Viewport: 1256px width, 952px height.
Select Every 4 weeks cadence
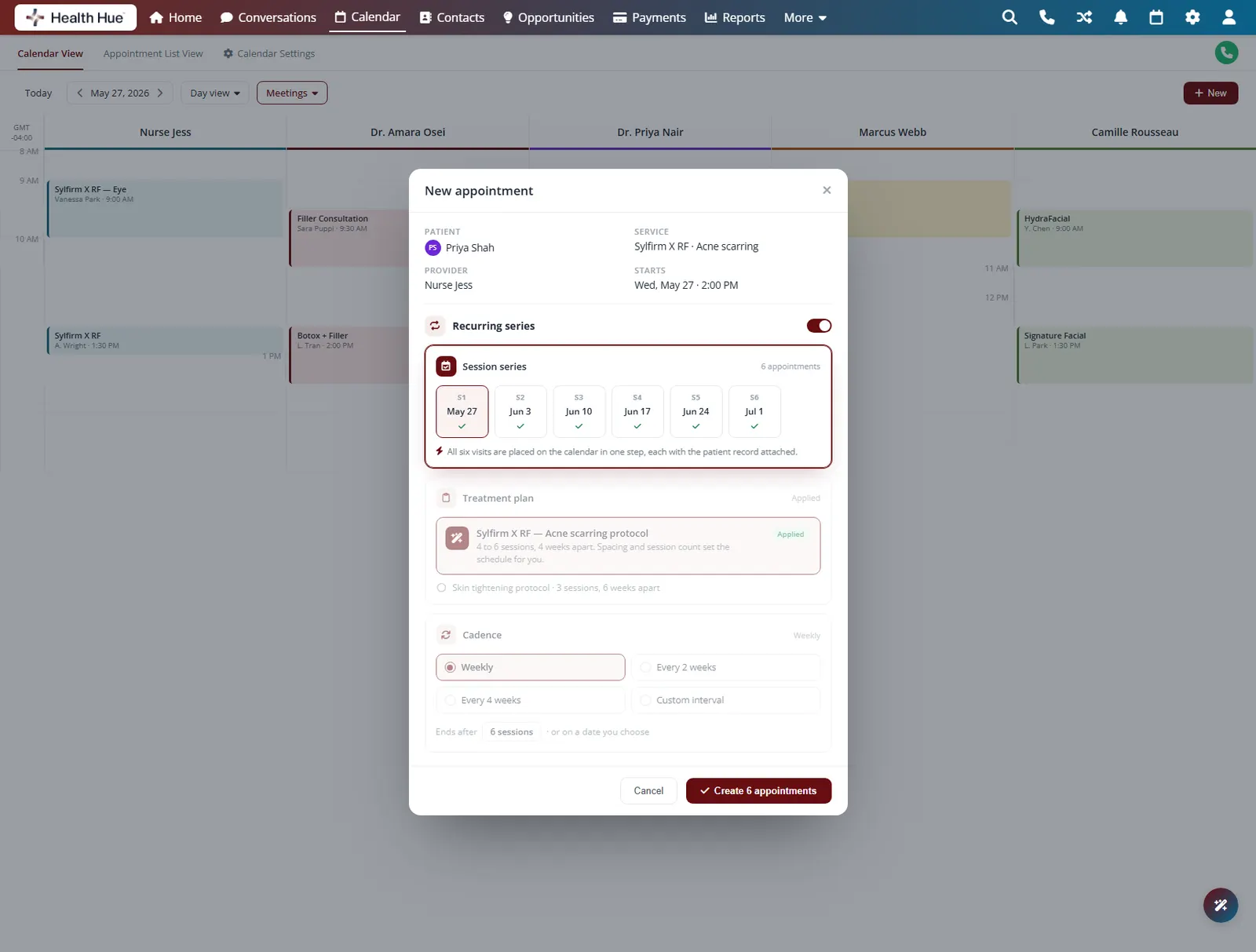coord(531,700)
